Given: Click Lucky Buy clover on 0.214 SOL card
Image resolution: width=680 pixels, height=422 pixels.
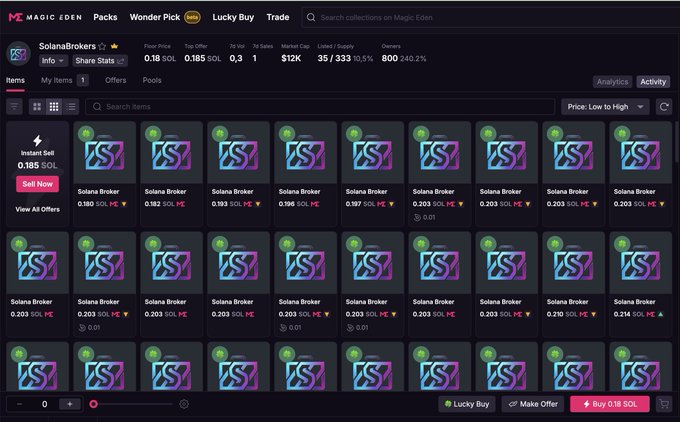Looking at the screenshot, I should point(622,244).
